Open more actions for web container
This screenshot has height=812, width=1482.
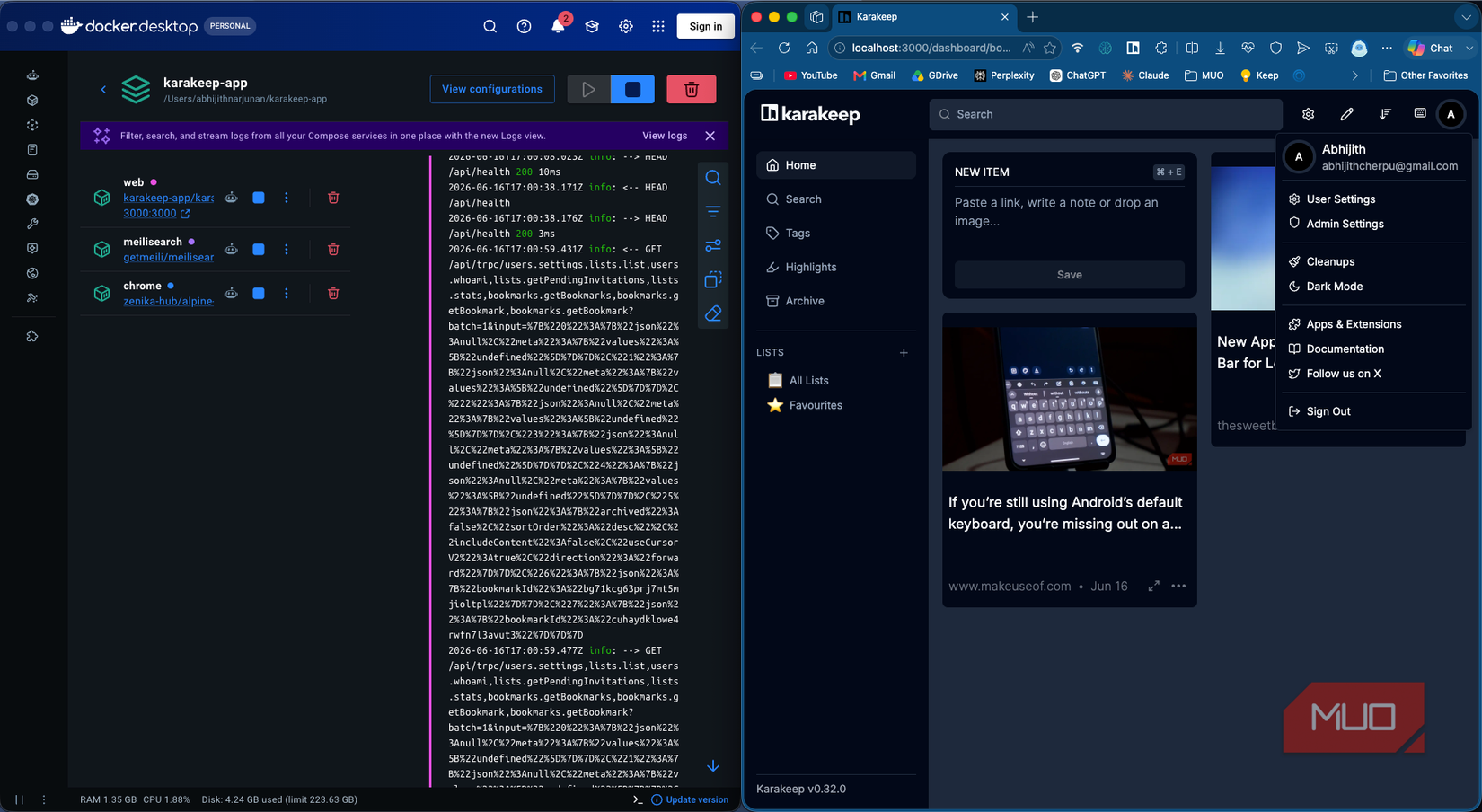click(x=287, y=198)
